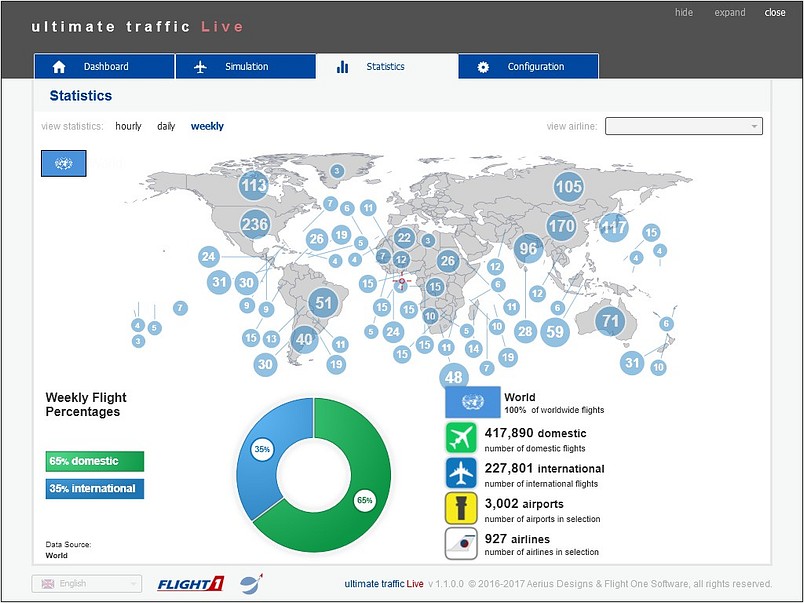
Task: Click the World UN flag beside '100% of worldwide flights'
Action: coord(473,402)
